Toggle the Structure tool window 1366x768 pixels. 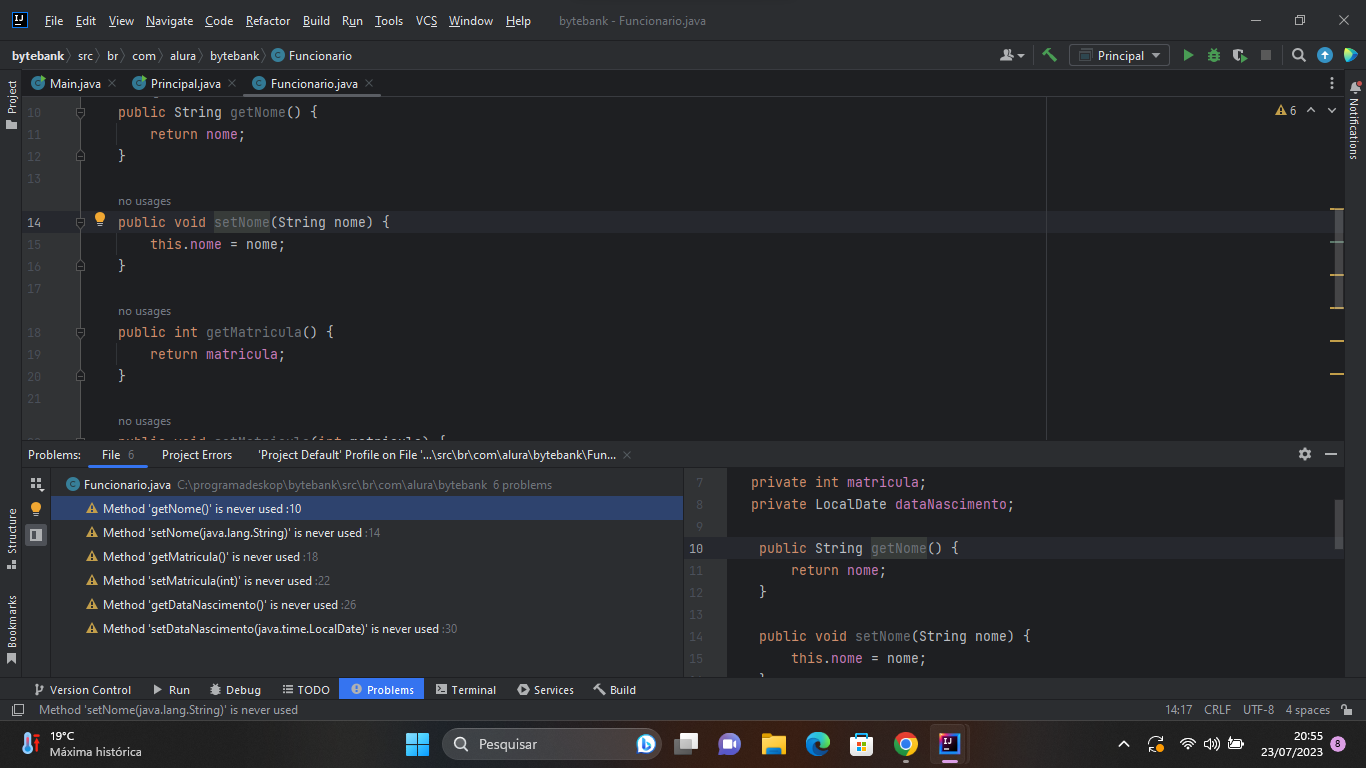point(12,539)
